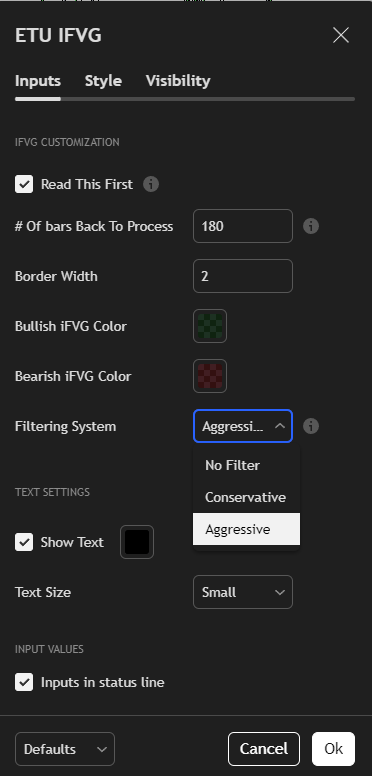Image resolution: width=372 pixels, height=776 pixels.
Task: Close the ETU IFVG settings dialog
Action: point(341,36)
